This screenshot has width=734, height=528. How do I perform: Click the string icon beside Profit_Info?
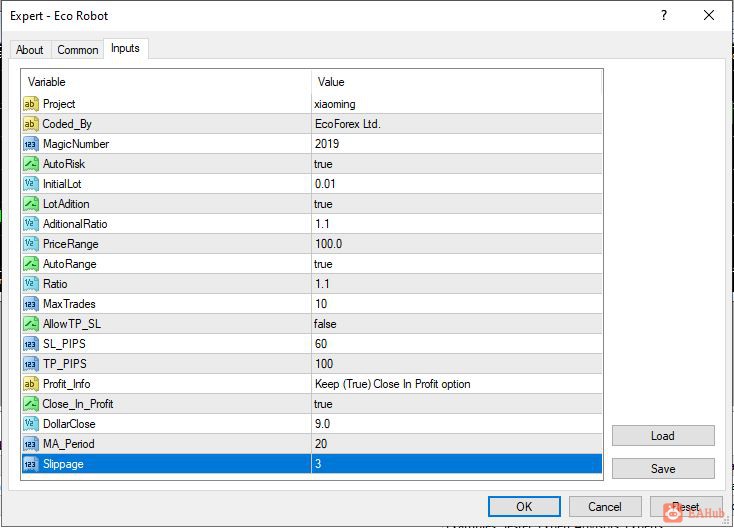pyautogui.click(x=30, y=384)
